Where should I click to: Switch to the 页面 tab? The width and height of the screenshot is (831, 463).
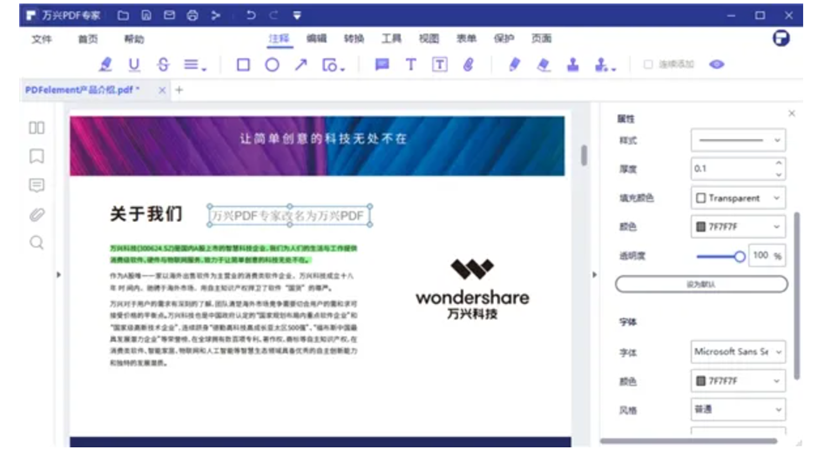(542, 38)
